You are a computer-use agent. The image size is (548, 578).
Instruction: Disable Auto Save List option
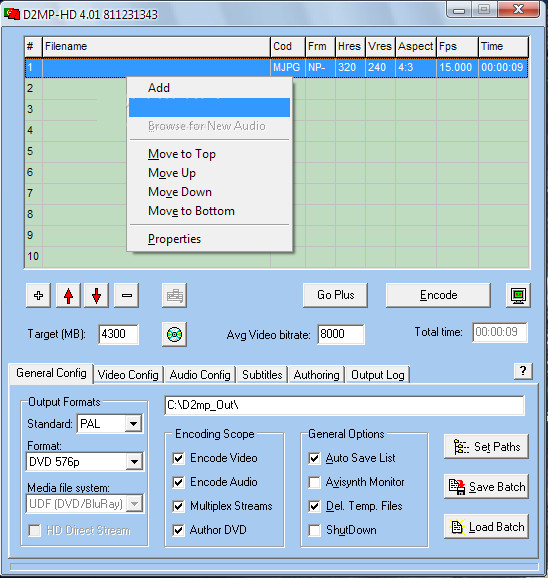314,458
